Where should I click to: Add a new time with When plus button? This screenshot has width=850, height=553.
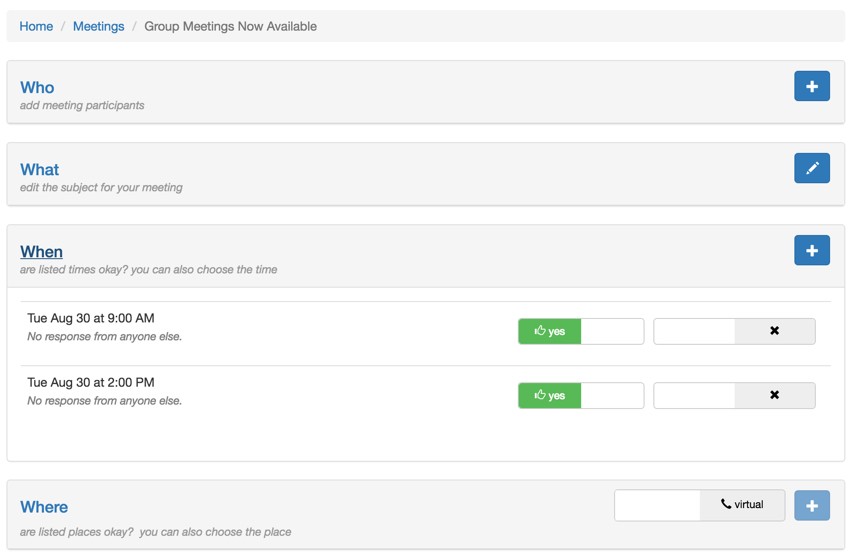point(812,250)
